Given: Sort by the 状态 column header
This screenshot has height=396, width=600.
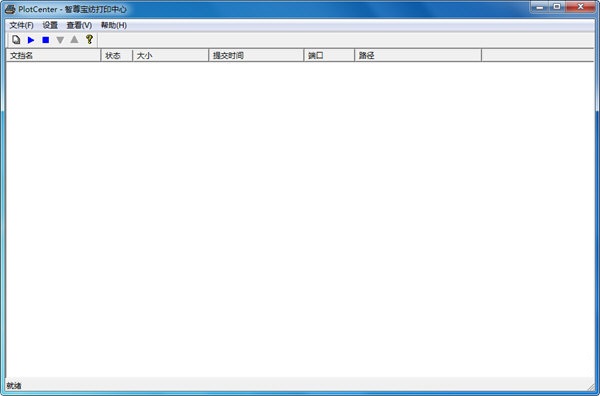Looking at the screenshot, I should point(117,55).
